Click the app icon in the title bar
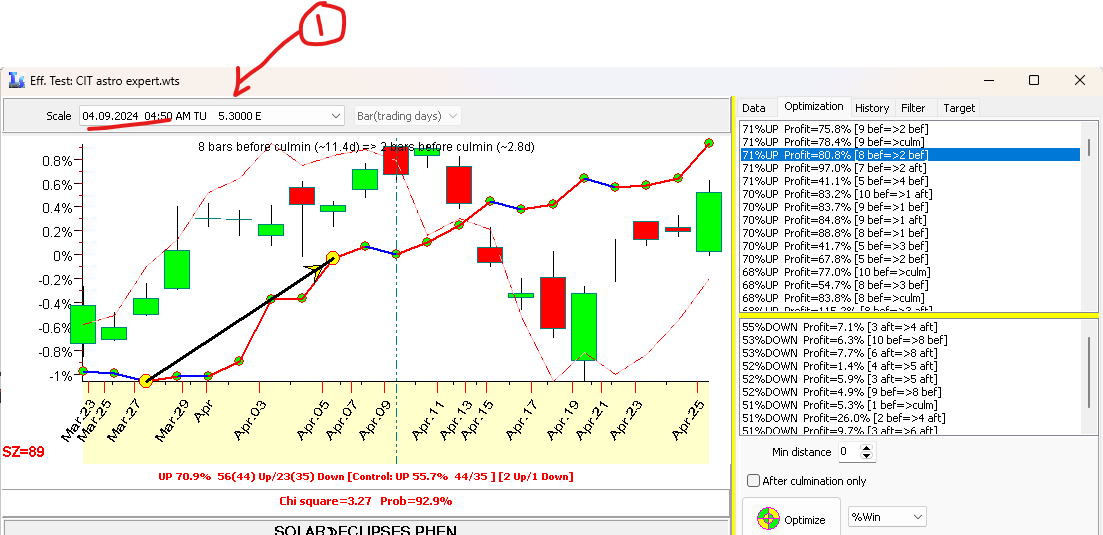Screen dimensions: 1103x535 [x=16, y=81]
